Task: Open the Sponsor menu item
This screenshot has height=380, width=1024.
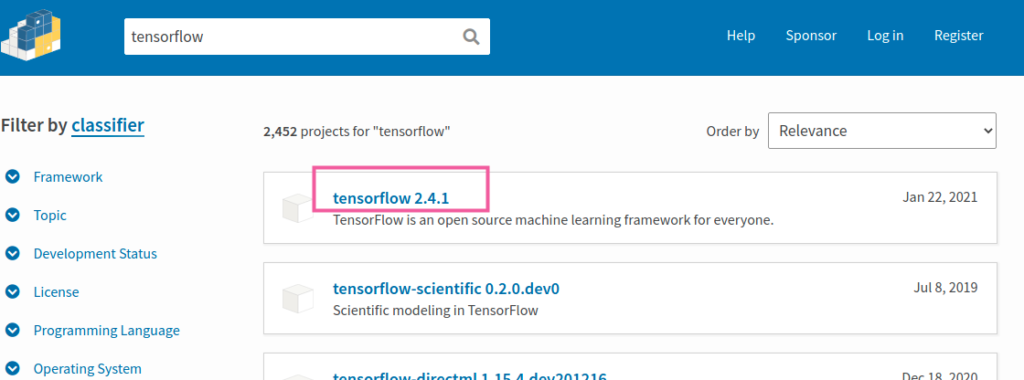Action: tap(811, 36)
